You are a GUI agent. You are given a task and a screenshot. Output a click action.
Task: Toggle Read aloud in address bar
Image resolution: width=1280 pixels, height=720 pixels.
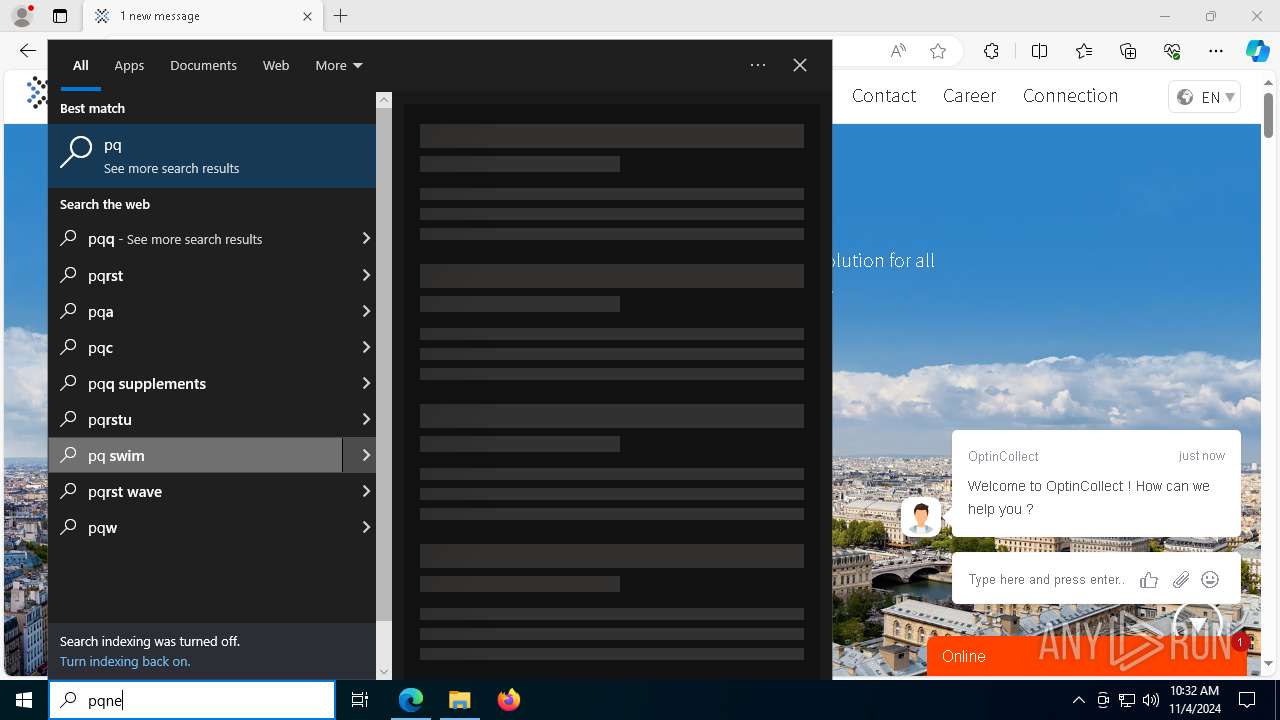tap(898, 51)
